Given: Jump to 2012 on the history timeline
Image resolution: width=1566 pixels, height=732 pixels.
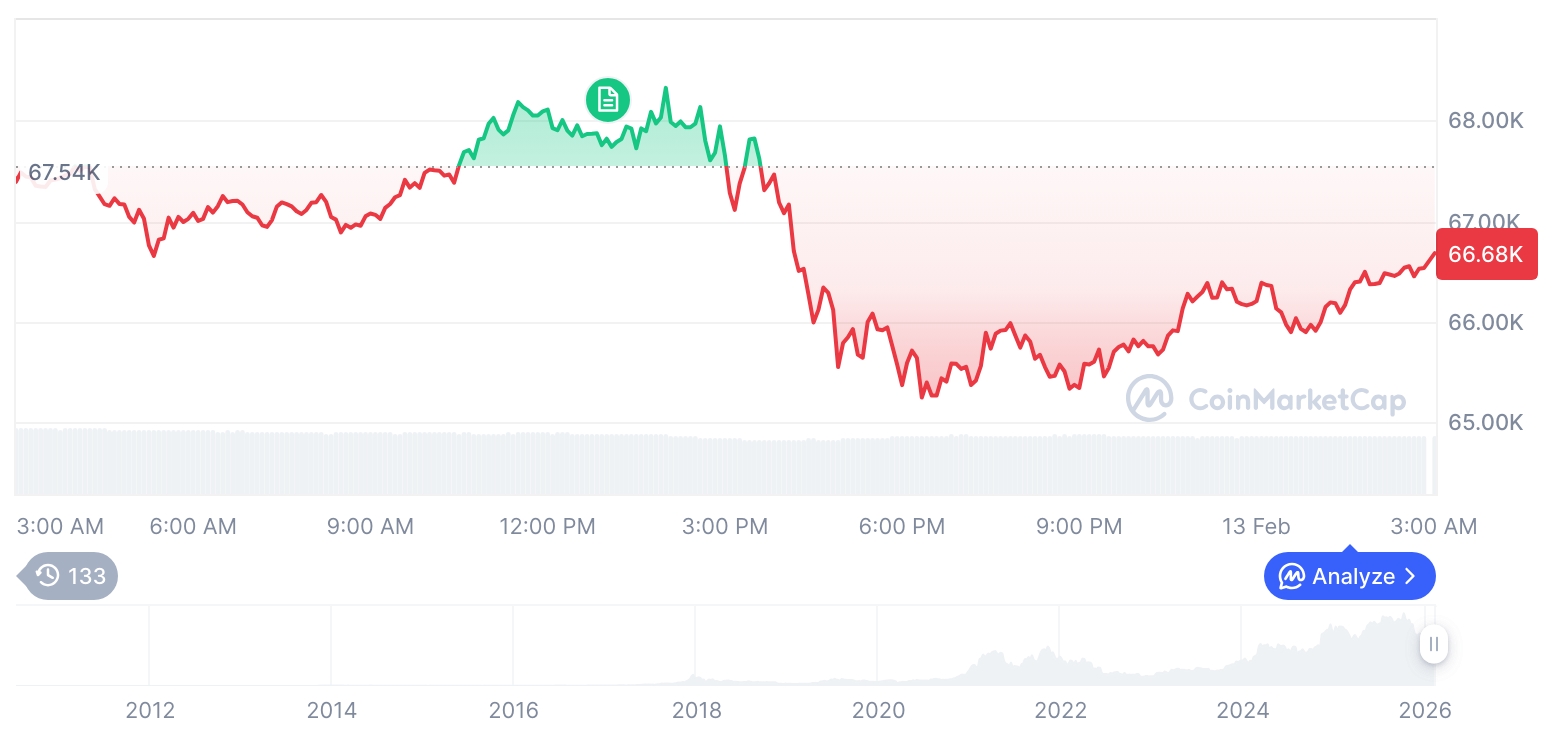Looking at the screenshot, I should coord(150,710).
